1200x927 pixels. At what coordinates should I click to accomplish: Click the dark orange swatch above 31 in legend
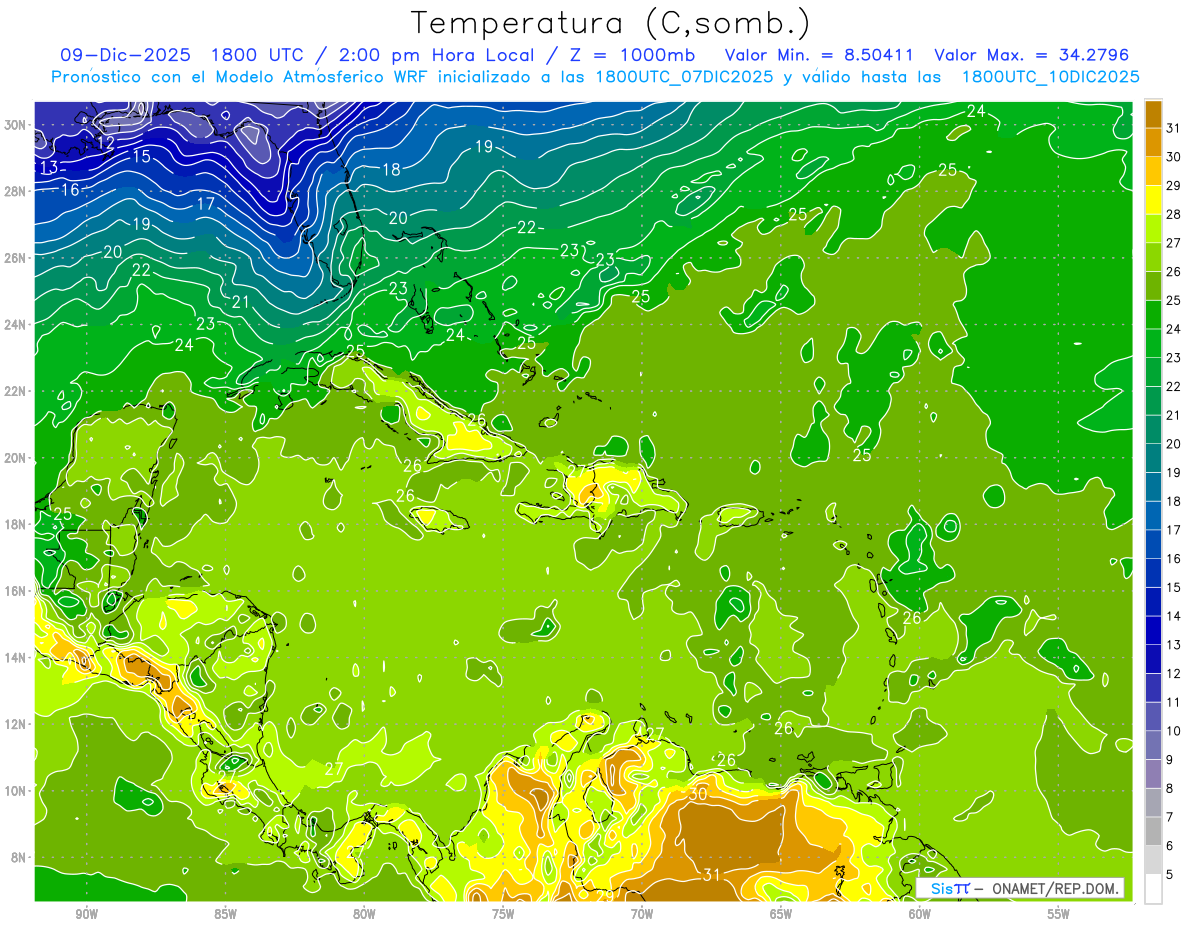point(1153,113)
